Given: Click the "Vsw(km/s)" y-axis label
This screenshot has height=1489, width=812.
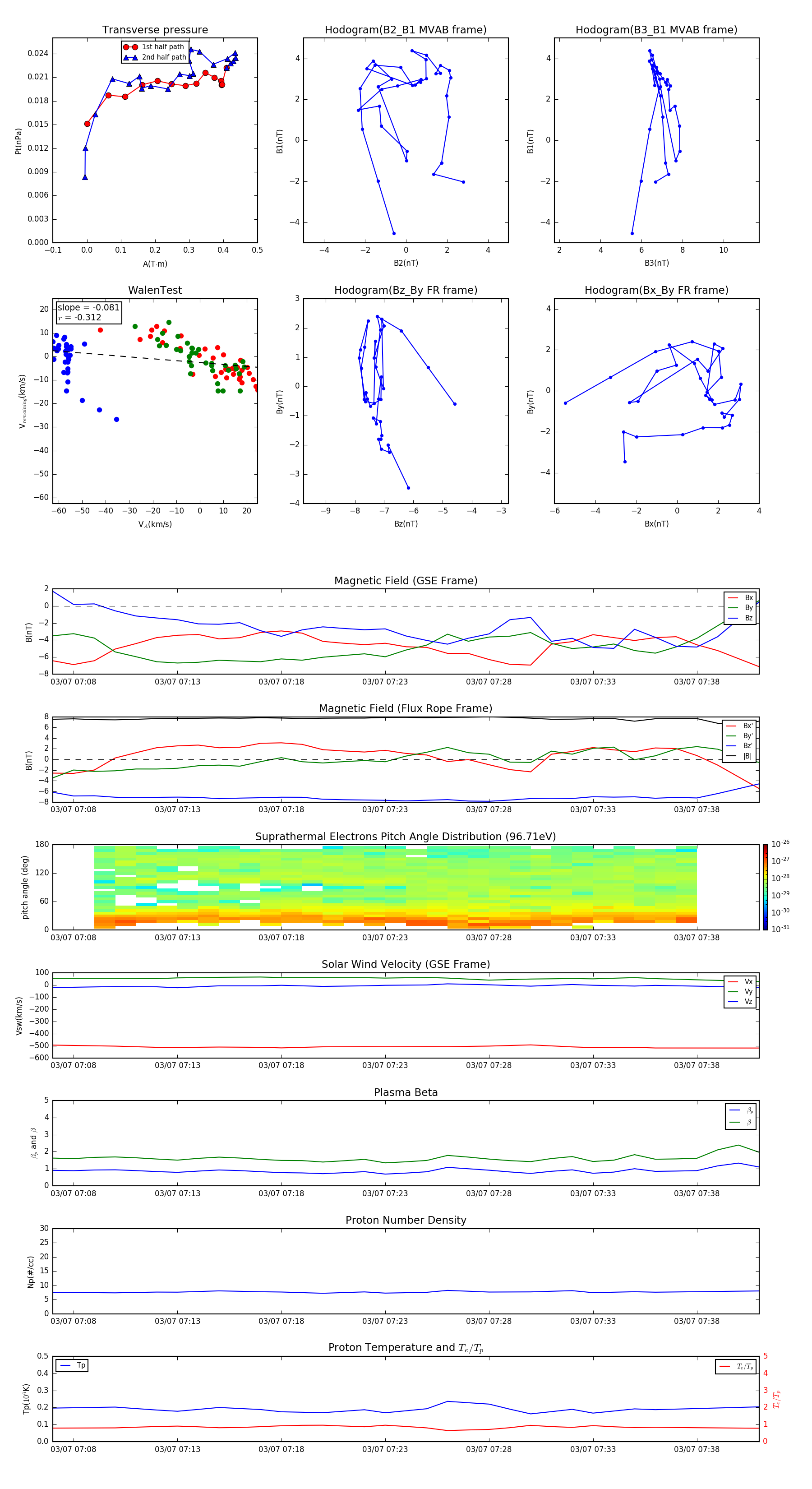Looking at the screenshot, I should click(18, 1016).
